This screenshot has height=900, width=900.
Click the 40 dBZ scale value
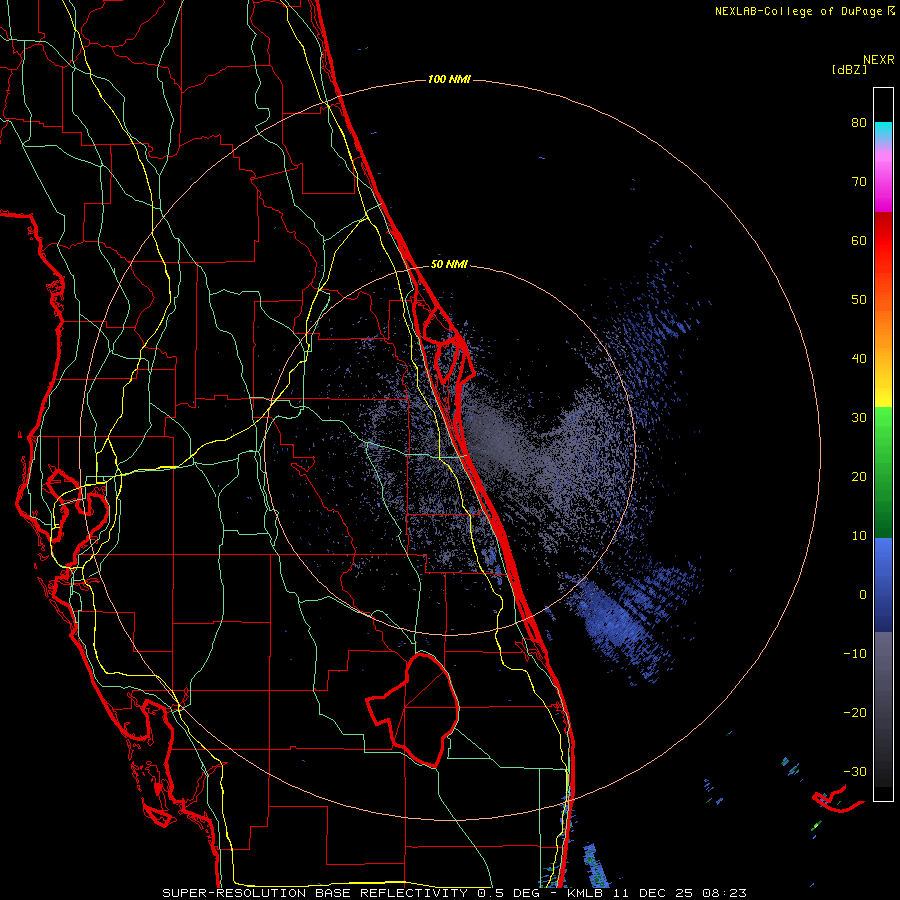pyautogui.click(x=859, y=359)
